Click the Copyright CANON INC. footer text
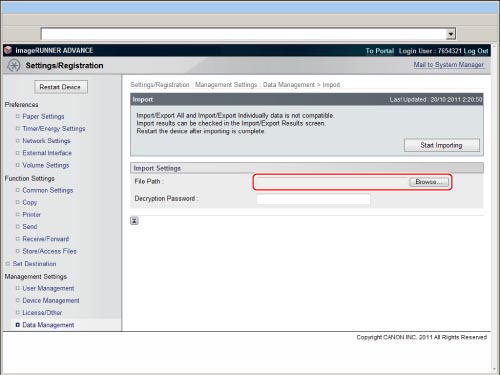 (x=422, y=337)
